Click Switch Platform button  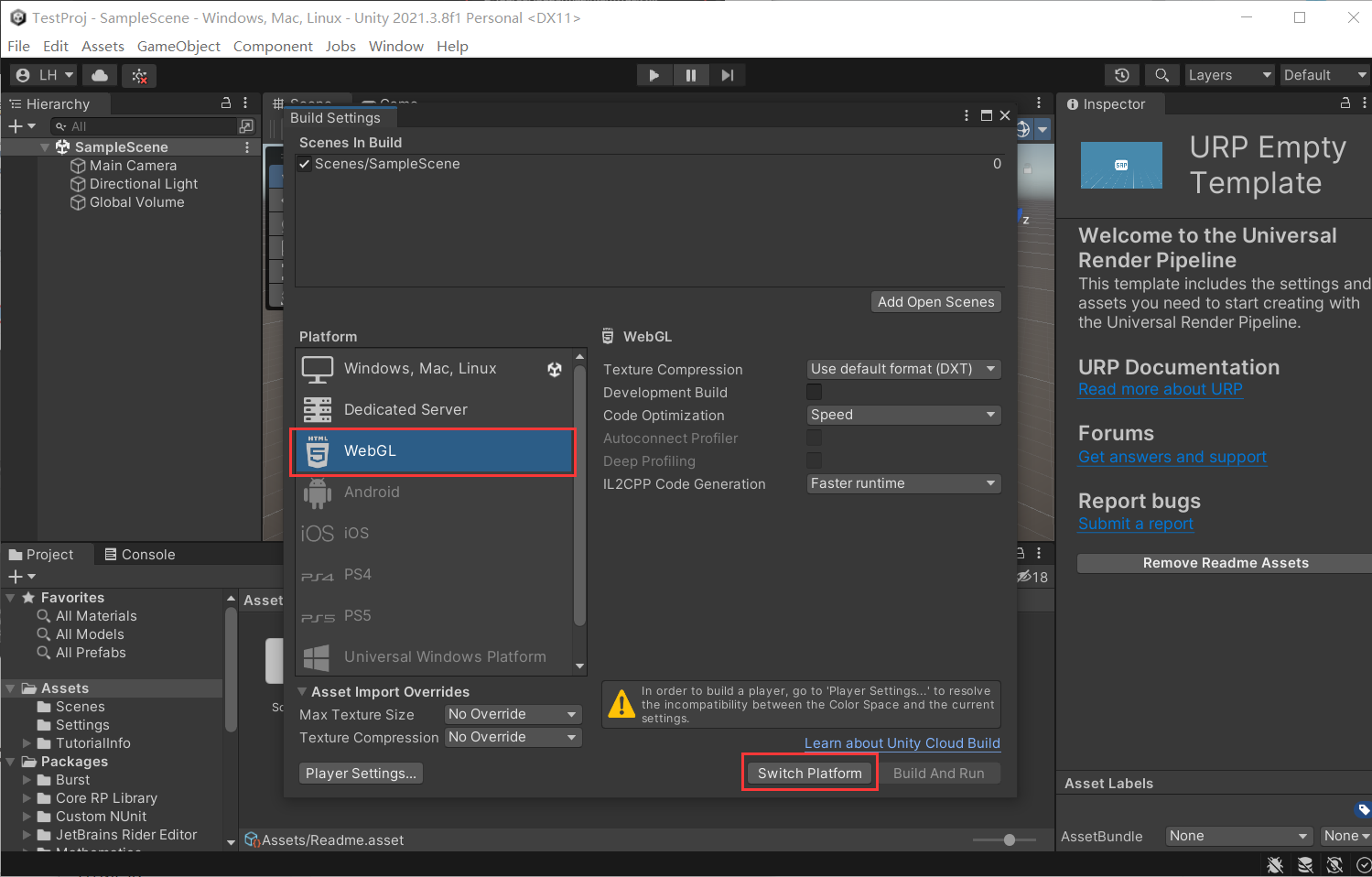pyautogui.click(x=809, y=774)
